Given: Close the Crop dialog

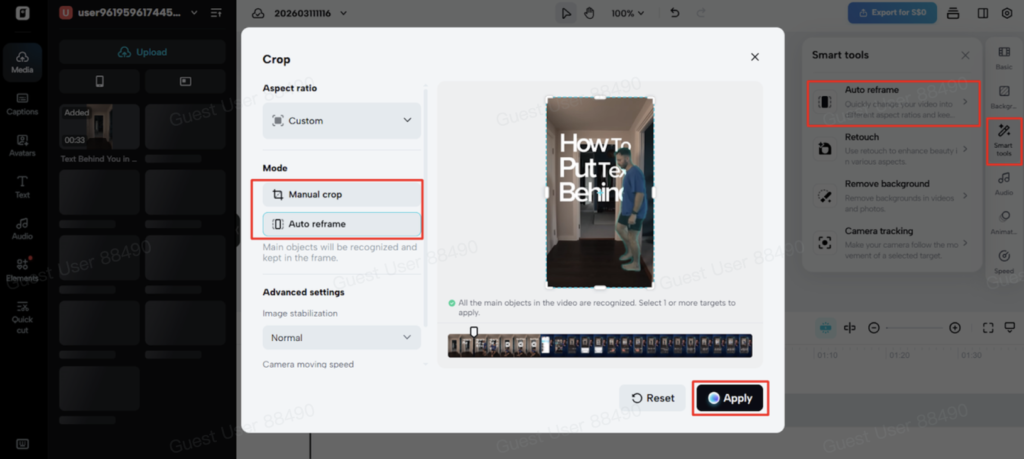Looking at the screenshot, I should click(x=755, y=58).
